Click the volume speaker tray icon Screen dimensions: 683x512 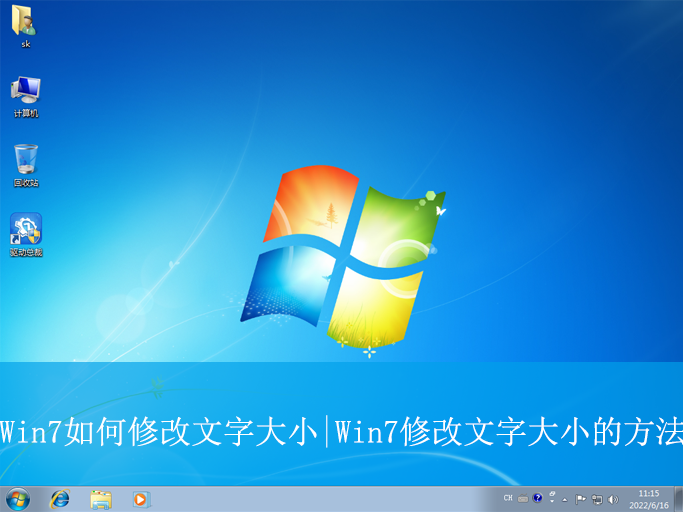pos(613,498)
